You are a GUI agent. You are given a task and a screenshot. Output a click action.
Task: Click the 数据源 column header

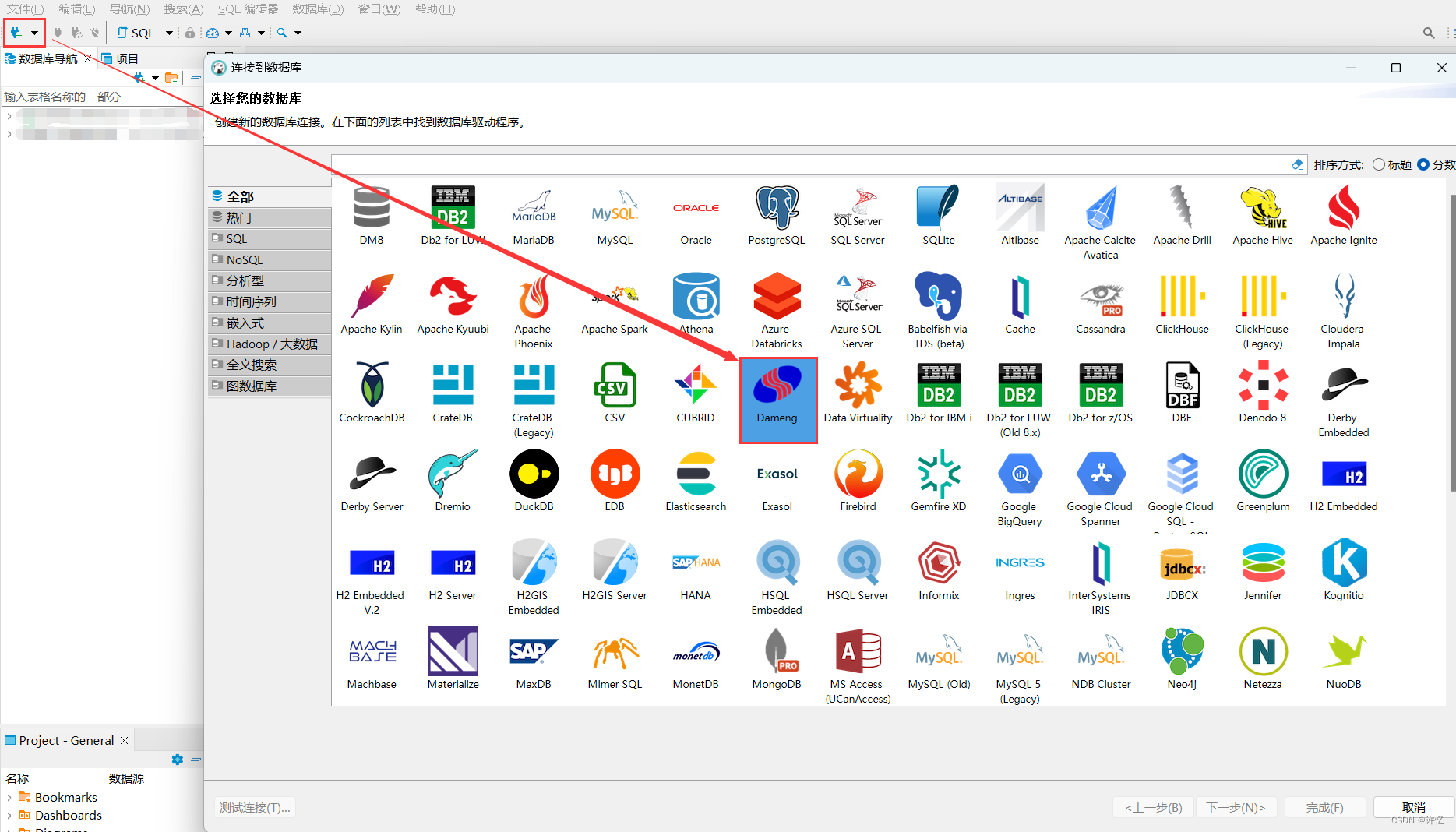[x=126, y=778]
